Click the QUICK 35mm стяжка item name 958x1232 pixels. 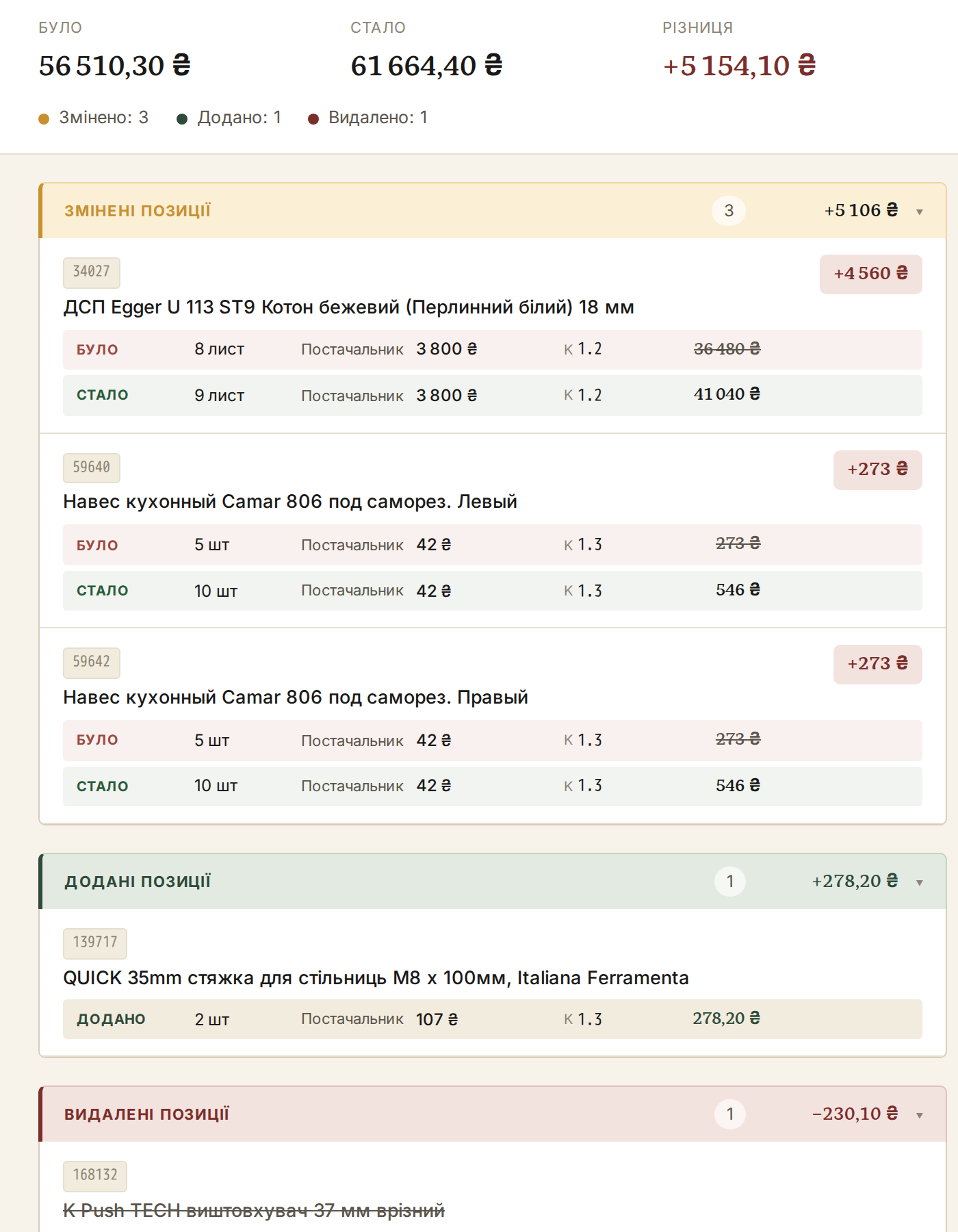(376, 977)
